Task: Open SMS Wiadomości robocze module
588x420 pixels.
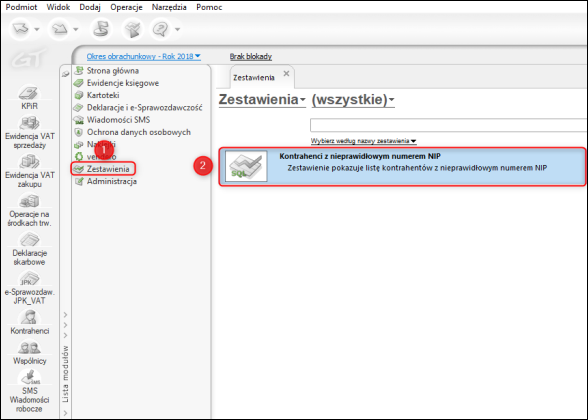Action: (x=30, y=392)
